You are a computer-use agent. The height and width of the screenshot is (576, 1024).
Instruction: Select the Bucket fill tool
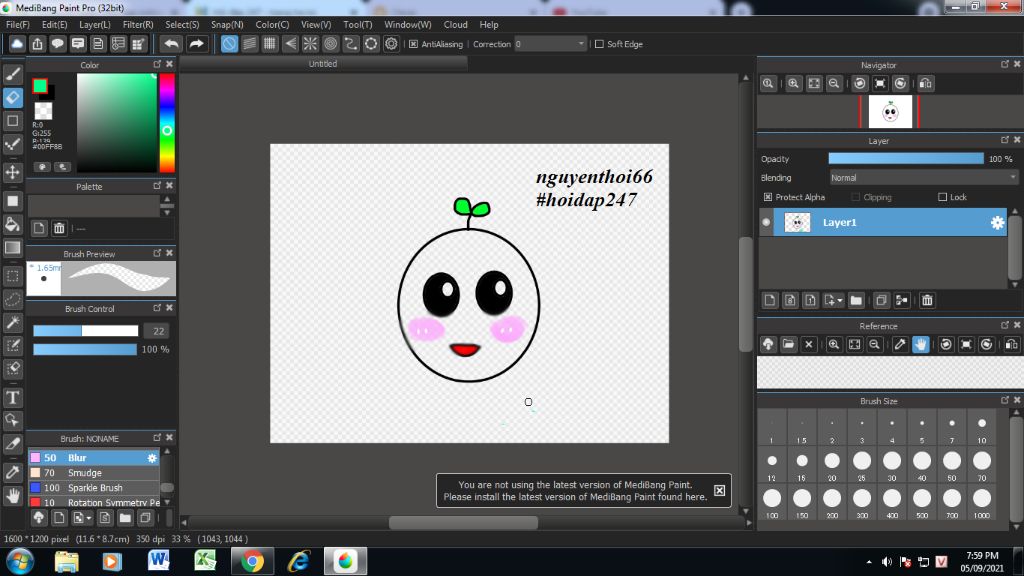(x=13, y=223)
